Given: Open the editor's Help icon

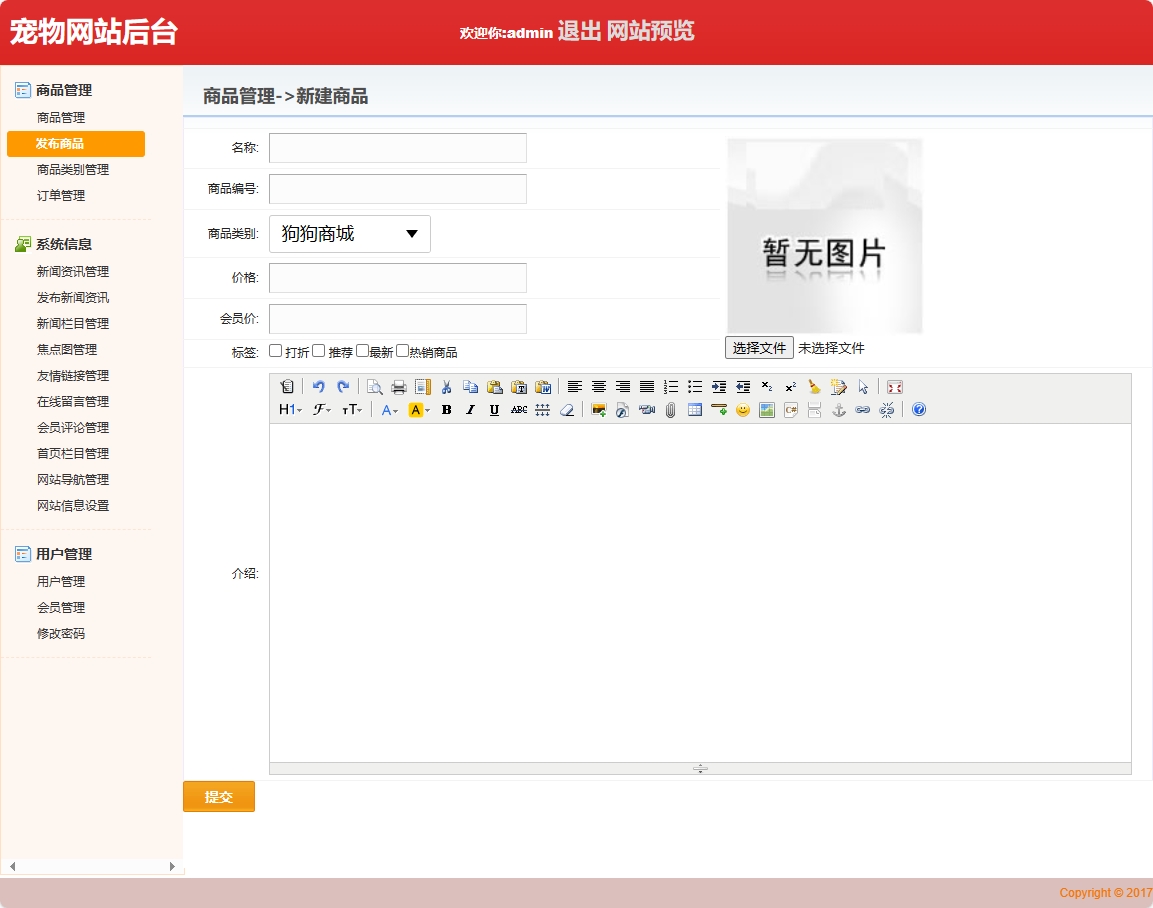Looking at the screenshot, I should click(x=917, y=409).
